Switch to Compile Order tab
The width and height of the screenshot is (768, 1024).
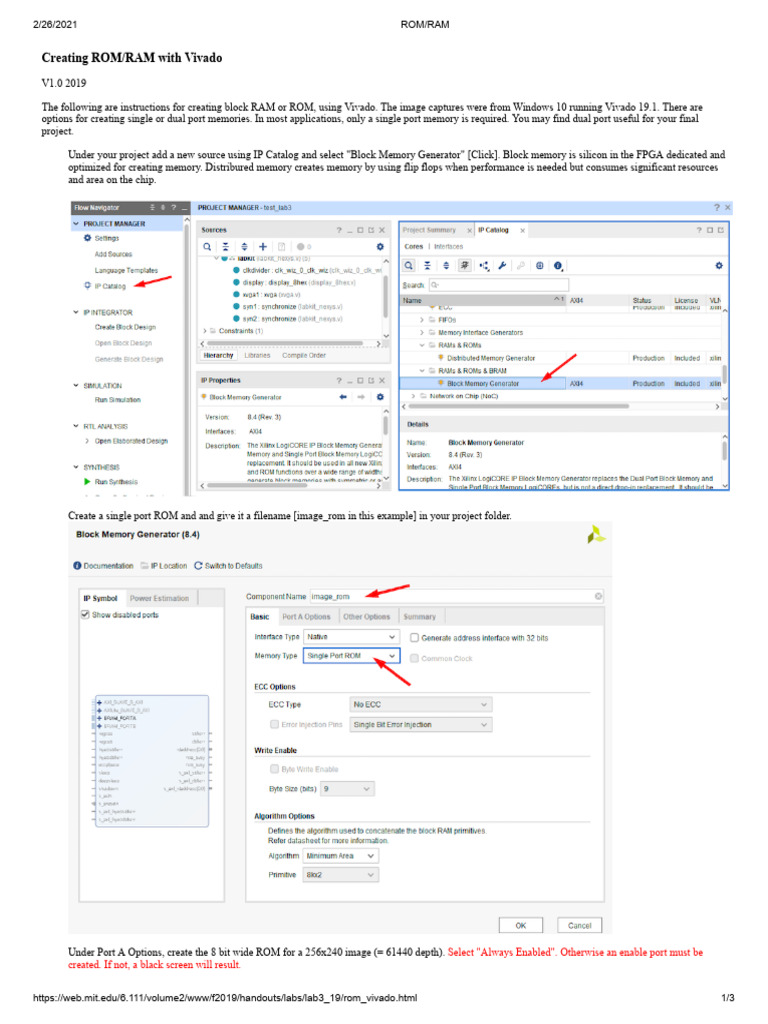click(304, 356)
